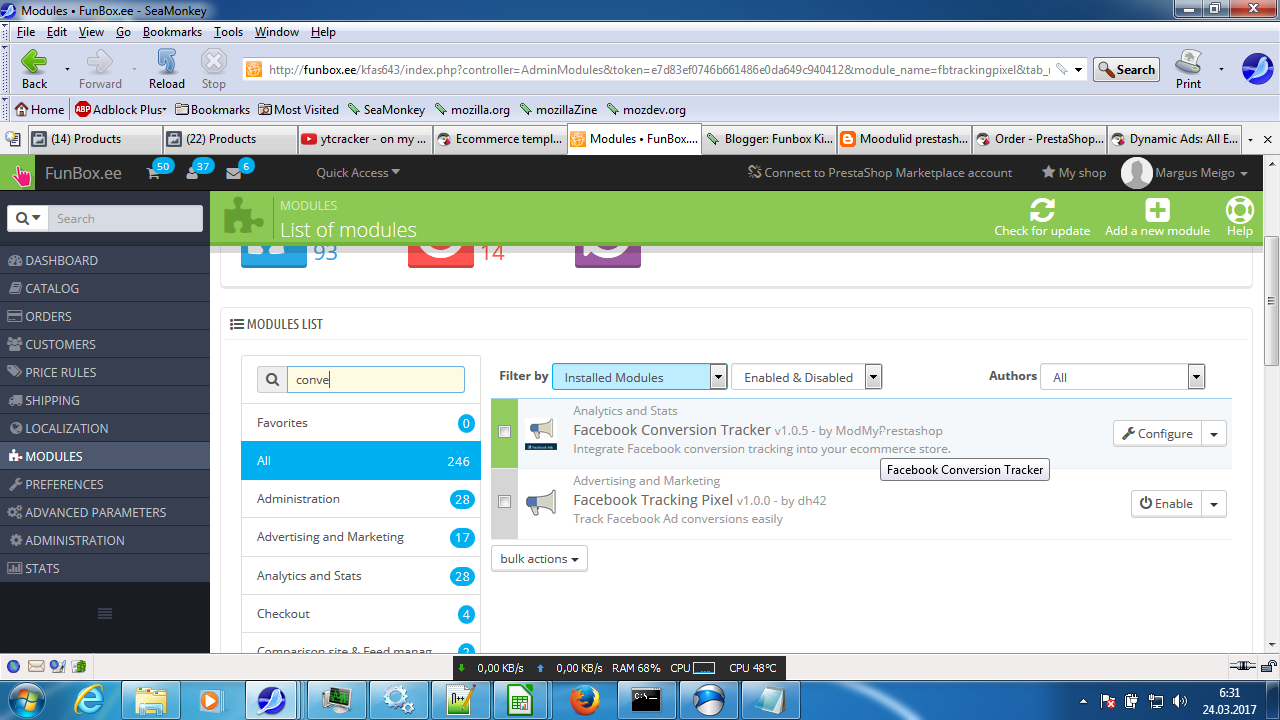
Task: Click Enable for Facebook Tracking Pixel
Action: click(x=1166, y=504)
